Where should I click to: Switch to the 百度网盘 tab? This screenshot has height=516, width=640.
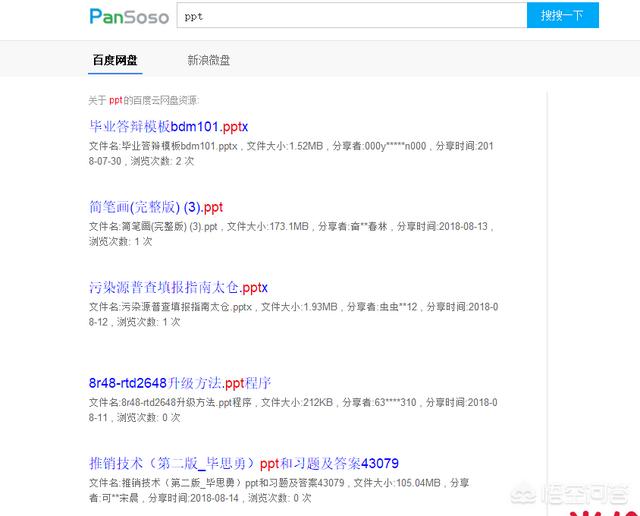tap(115, 60)
